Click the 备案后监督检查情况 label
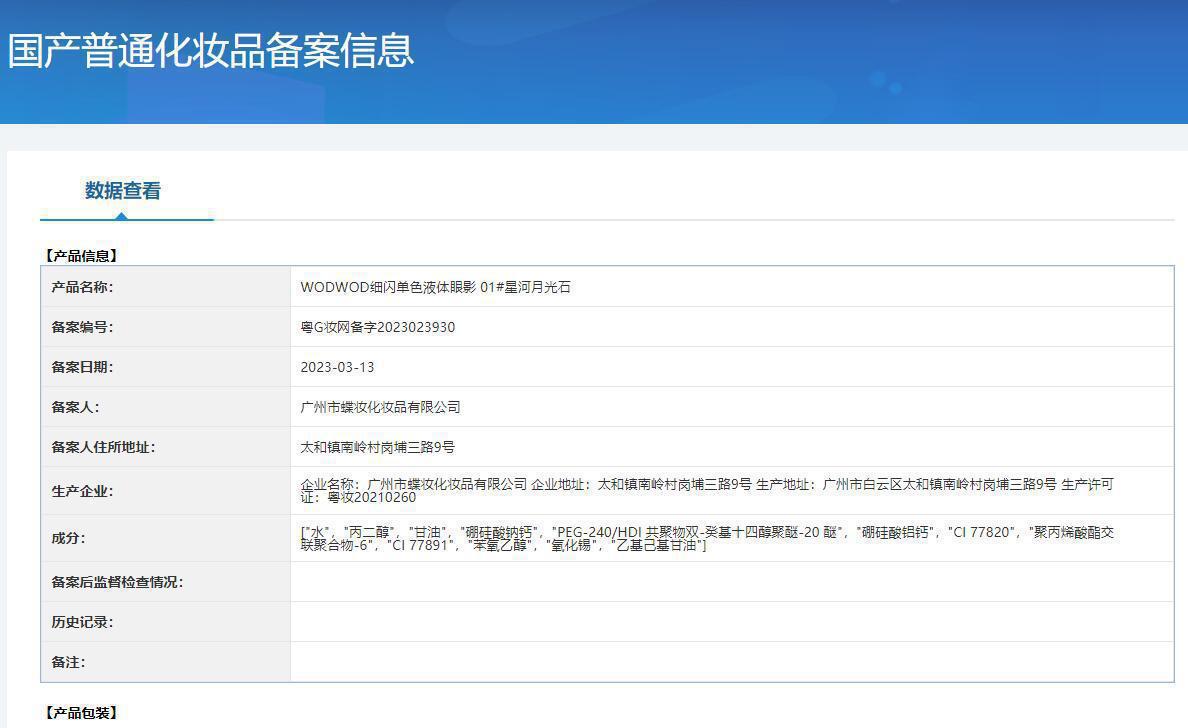 click(117, 582)
